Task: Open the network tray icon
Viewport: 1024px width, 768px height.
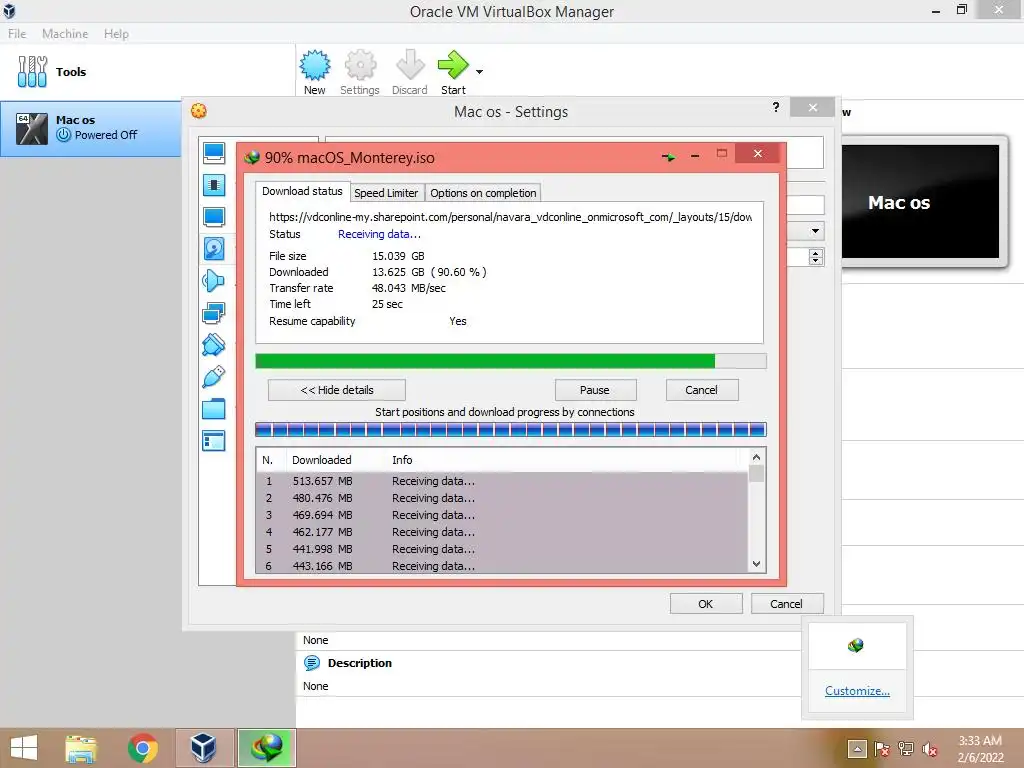Action: (906, 748)
